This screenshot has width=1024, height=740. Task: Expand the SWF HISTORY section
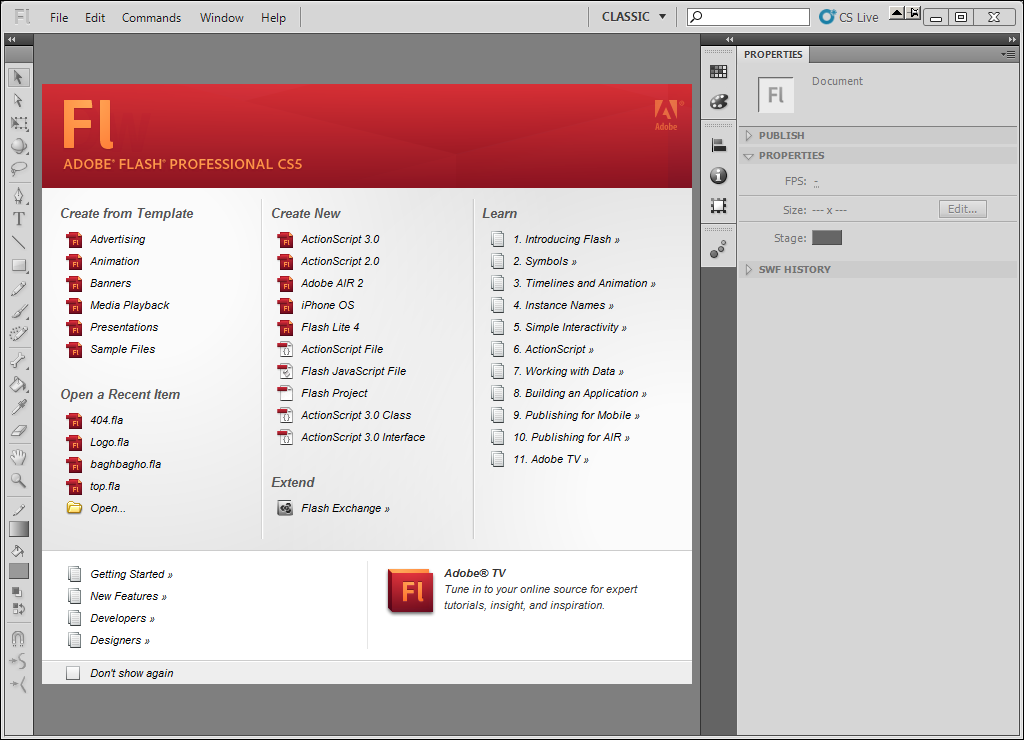coord(749,269)
